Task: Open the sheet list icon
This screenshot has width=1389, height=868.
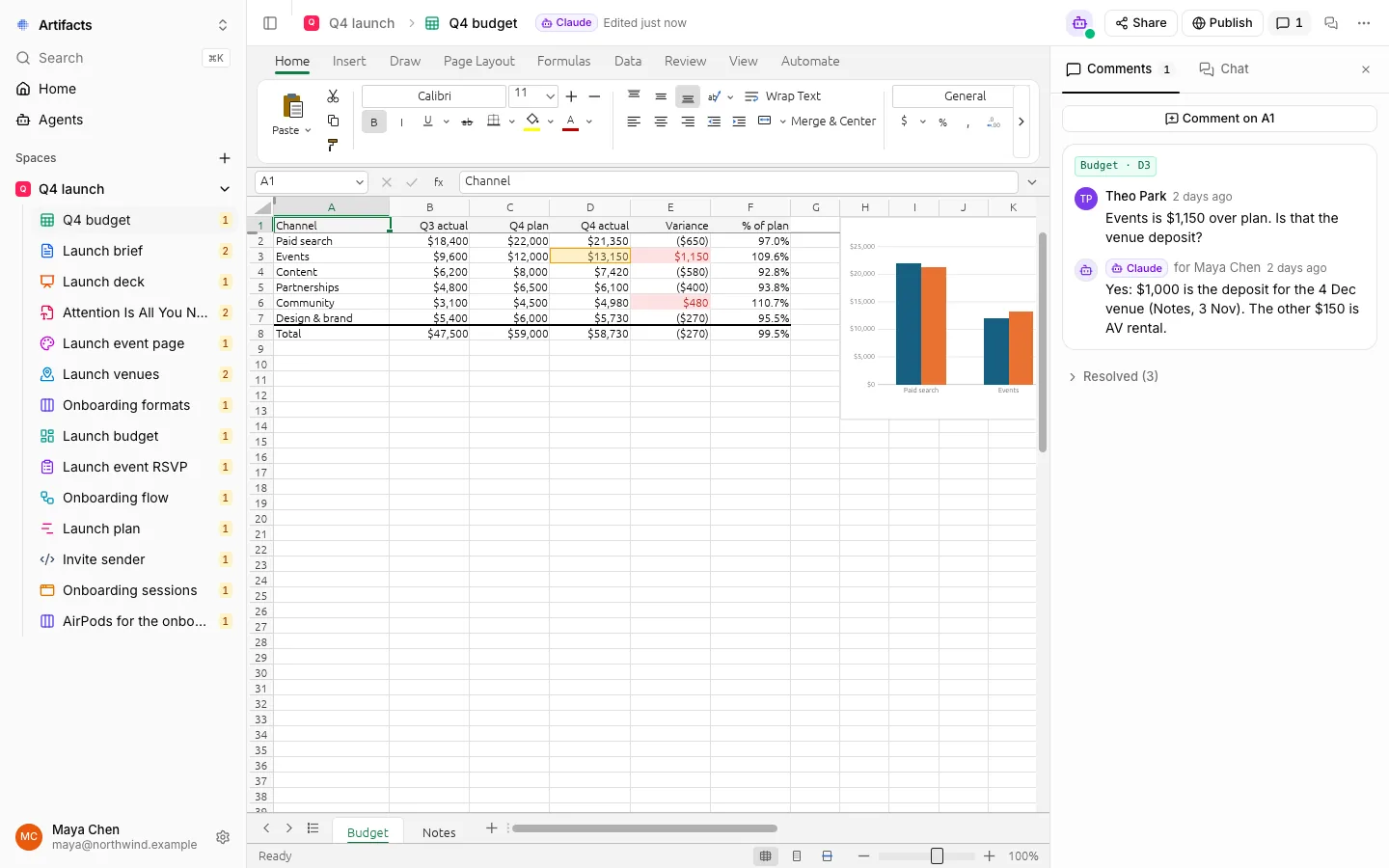Action: pos(313,828)
